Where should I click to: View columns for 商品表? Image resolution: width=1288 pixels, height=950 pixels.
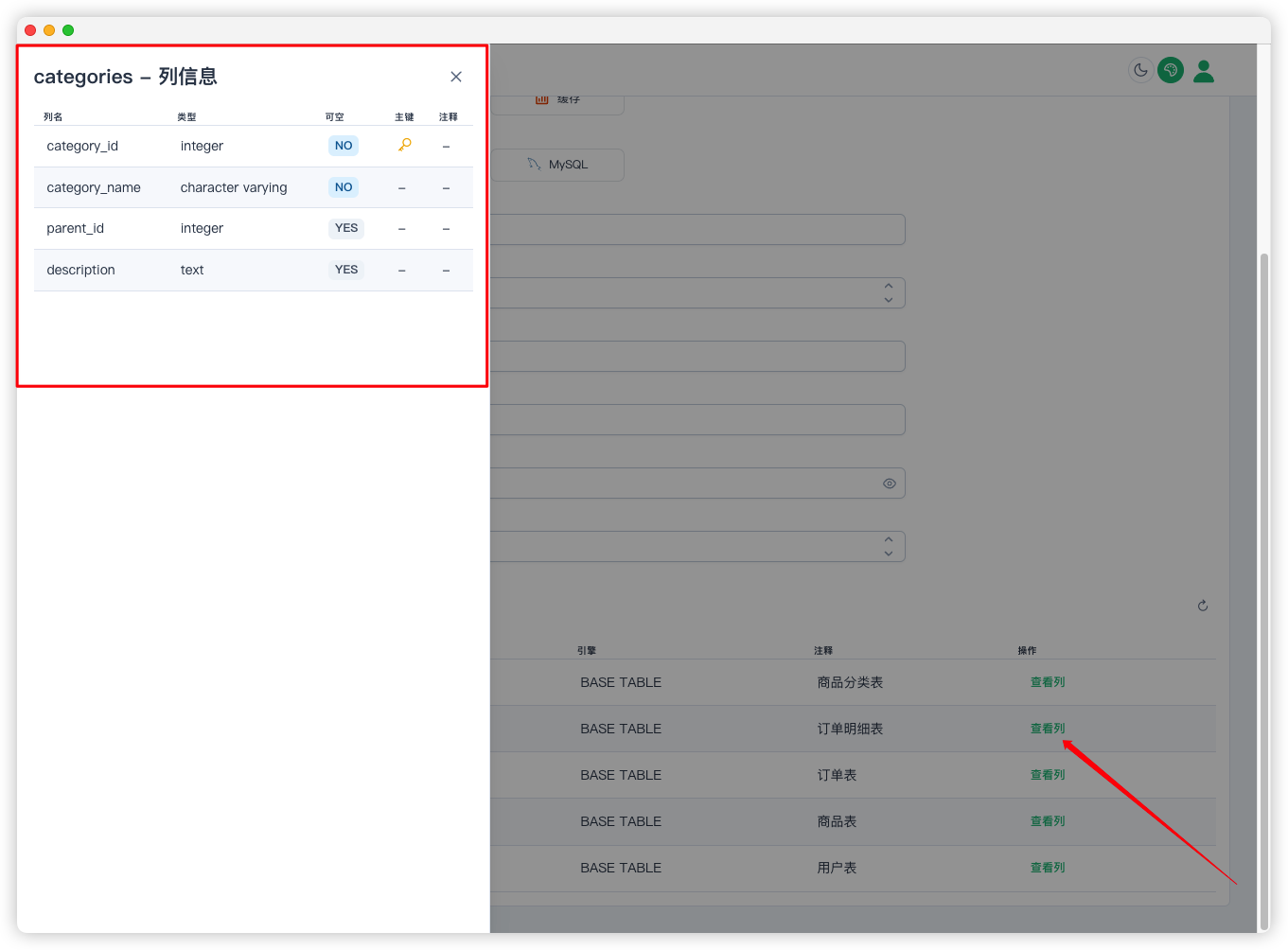point(1048,821)
